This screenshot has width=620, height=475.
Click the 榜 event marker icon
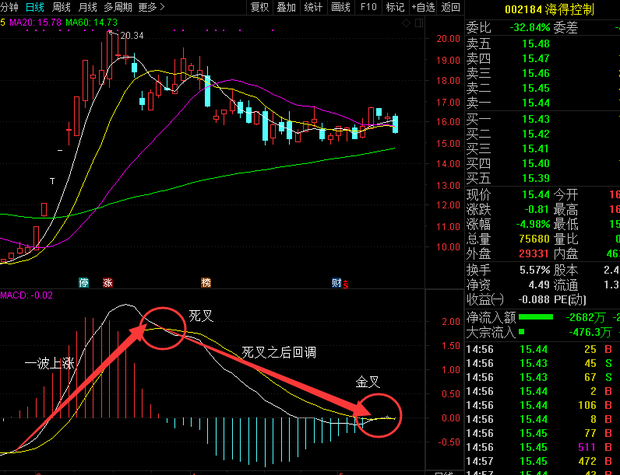pyautogui.click(x=206, y=283)
